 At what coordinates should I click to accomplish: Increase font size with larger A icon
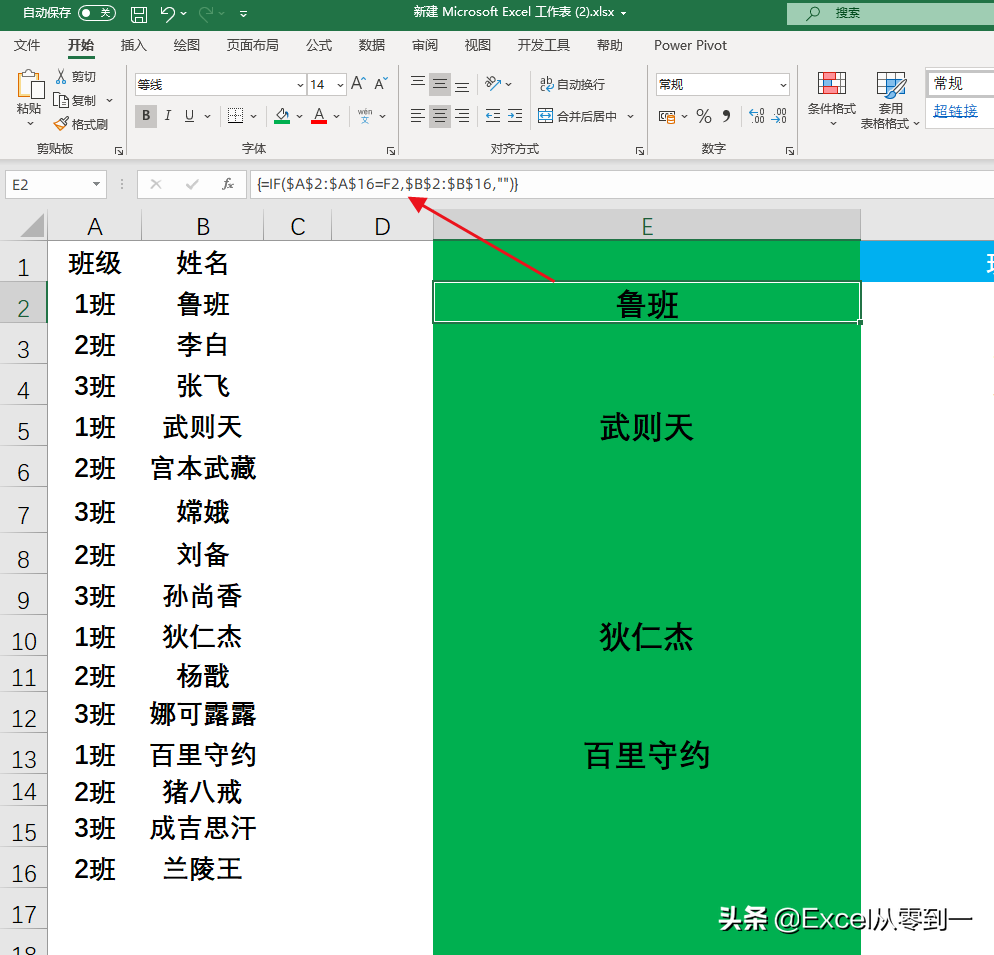pos(358,84)
